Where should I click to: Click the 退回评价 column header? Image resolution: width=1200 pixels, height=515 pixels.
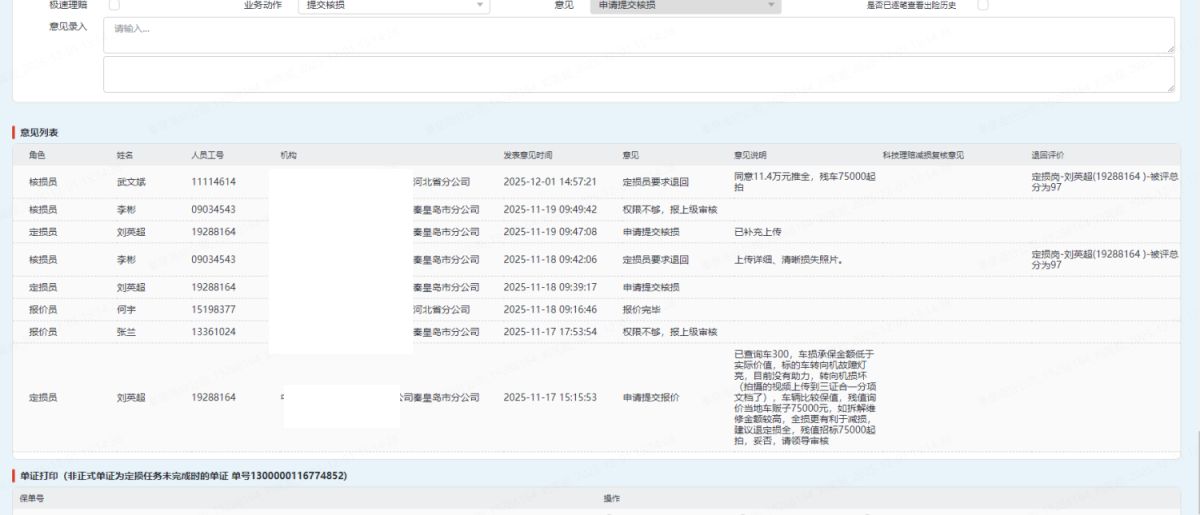[x=1048, y=155]
